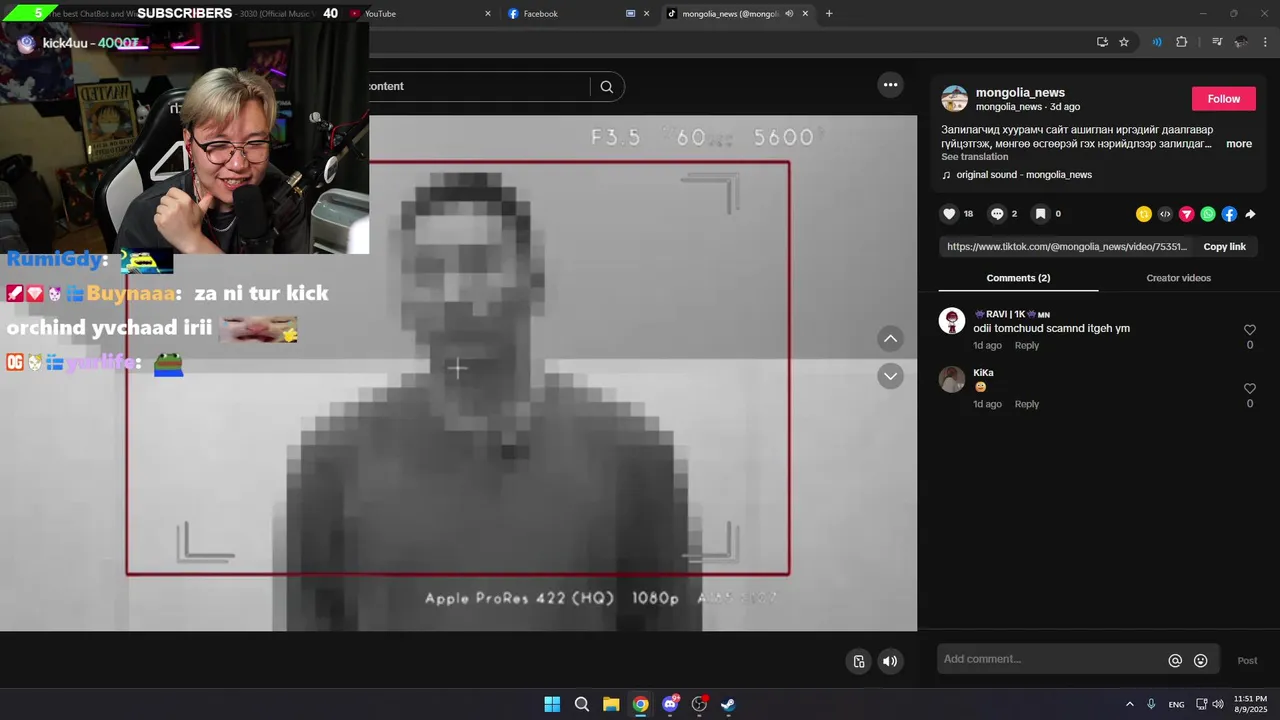
Task: Follow the mongolia_news account
Action: 1223,99
